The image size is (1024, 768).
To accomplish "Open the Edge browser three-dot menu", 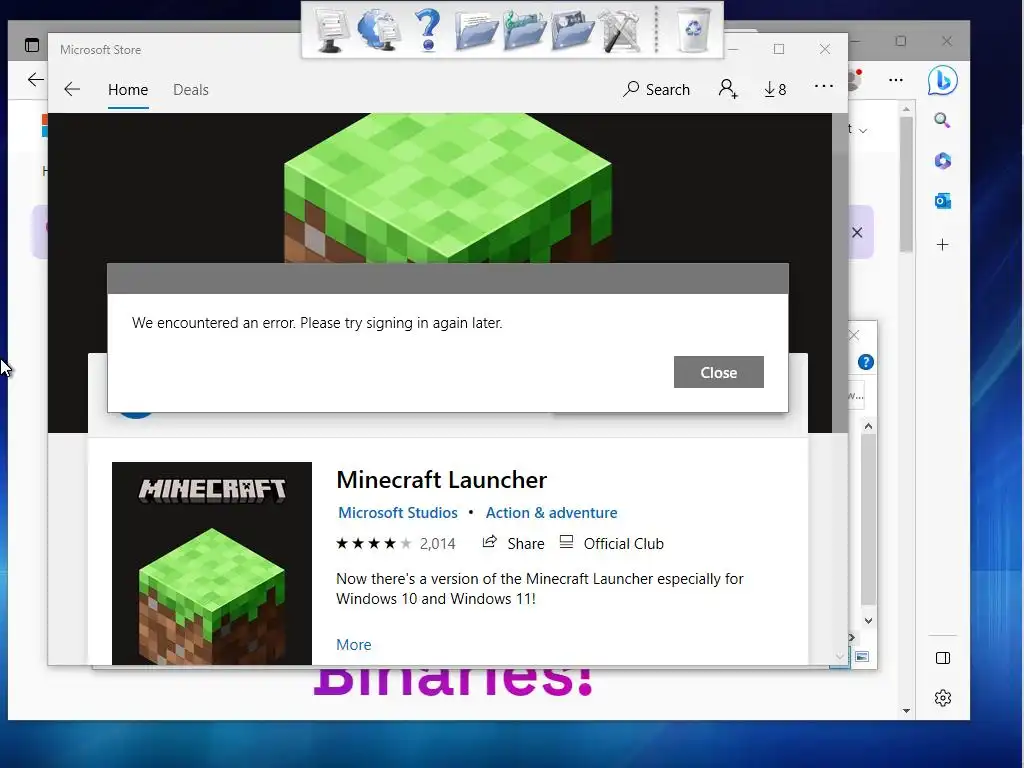I will 896,80.
